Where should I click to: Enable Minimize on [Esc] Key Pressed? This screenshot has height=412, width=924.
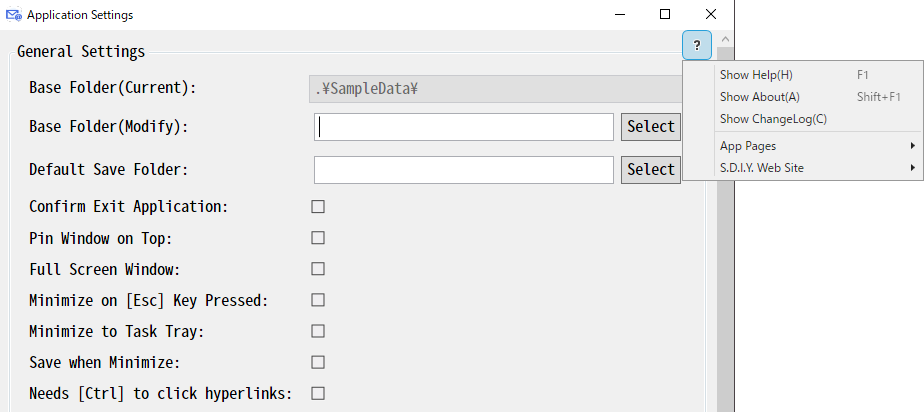pyautogui.click(x=318, y=301)
